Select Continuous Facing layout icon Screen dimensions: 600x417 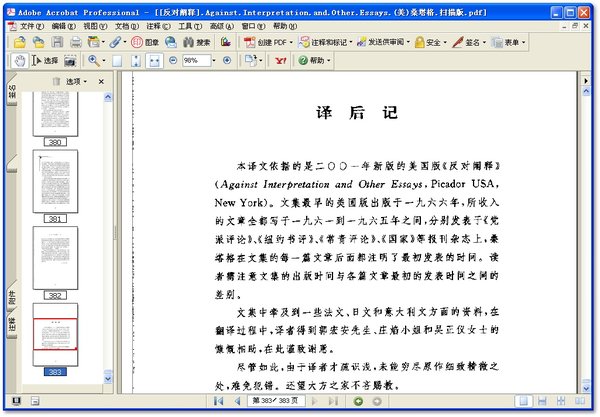point(561,401)
